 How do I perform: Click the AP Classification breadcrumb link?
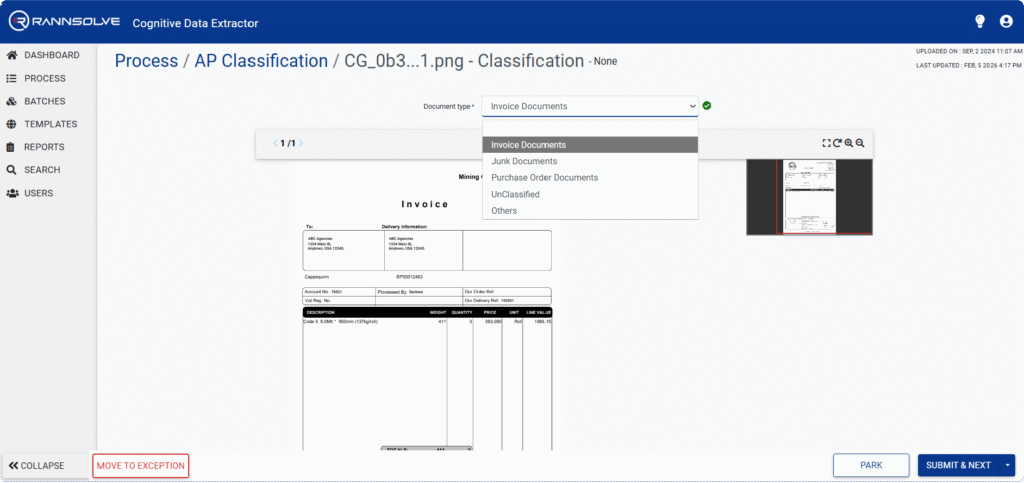pos(260,61)
